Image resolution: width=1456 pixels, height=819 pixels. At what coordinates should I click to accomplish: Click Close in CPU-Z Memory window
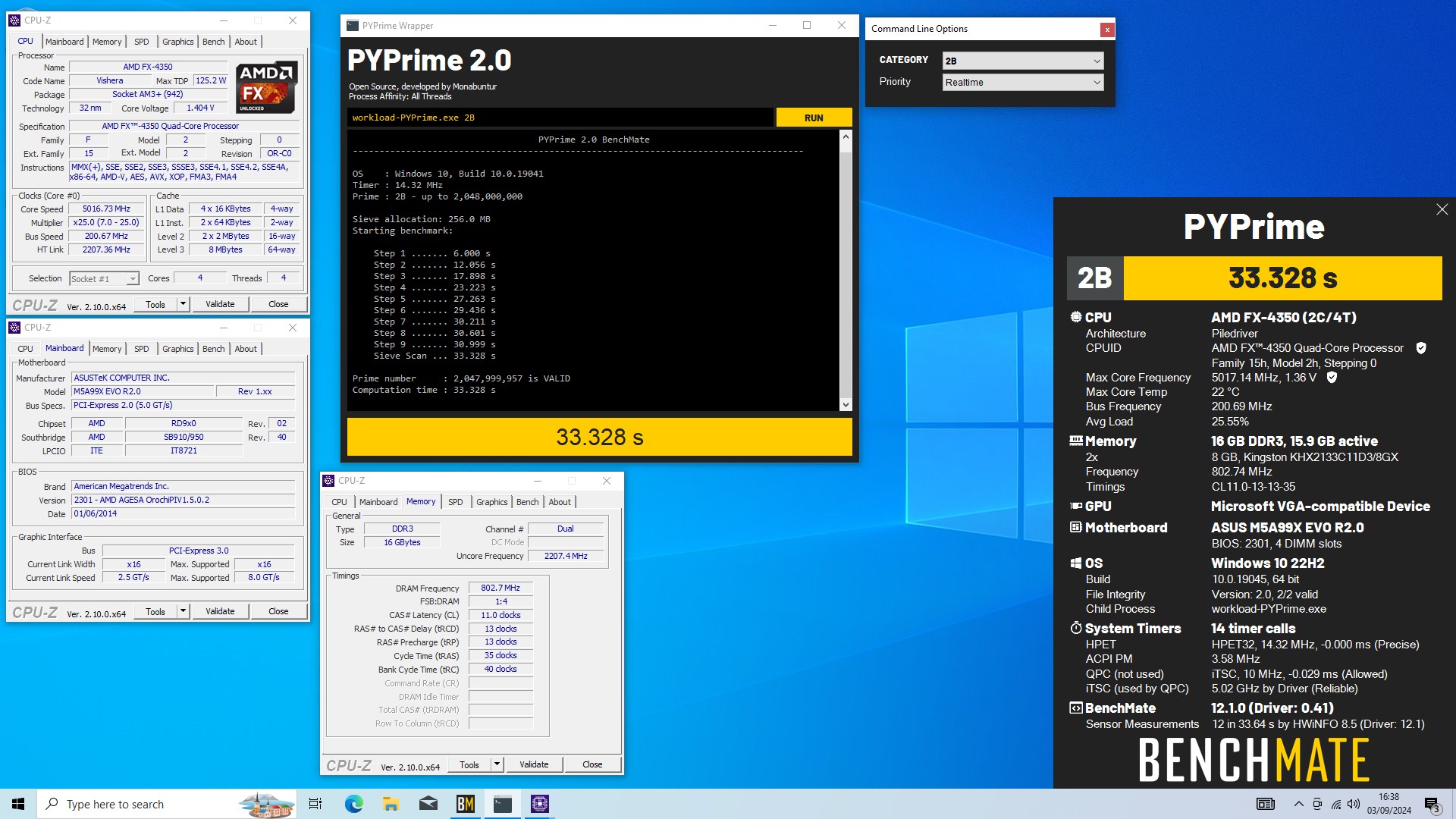pos(592,764)
